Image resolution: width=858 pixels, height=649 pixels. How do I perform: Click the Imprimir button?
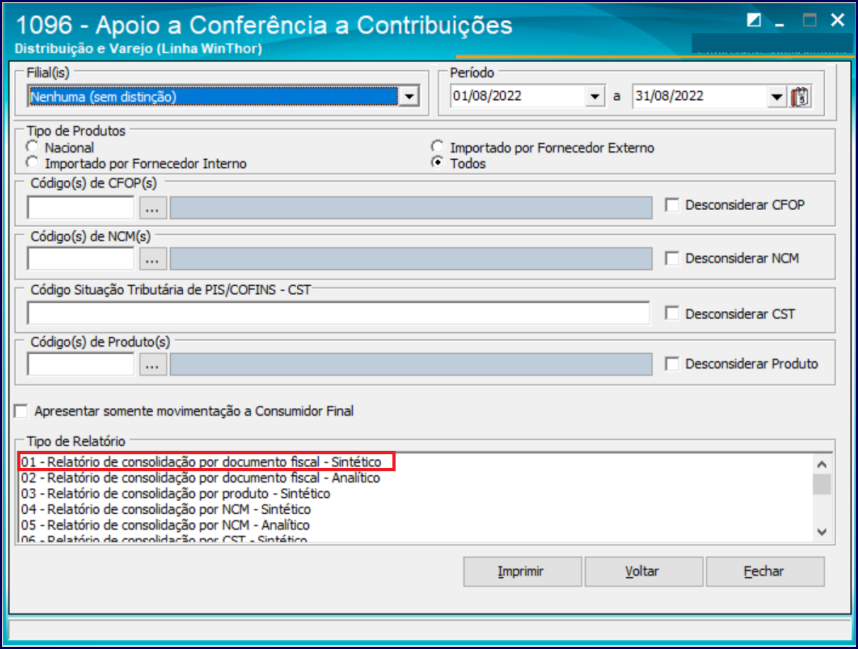point(522,572)
